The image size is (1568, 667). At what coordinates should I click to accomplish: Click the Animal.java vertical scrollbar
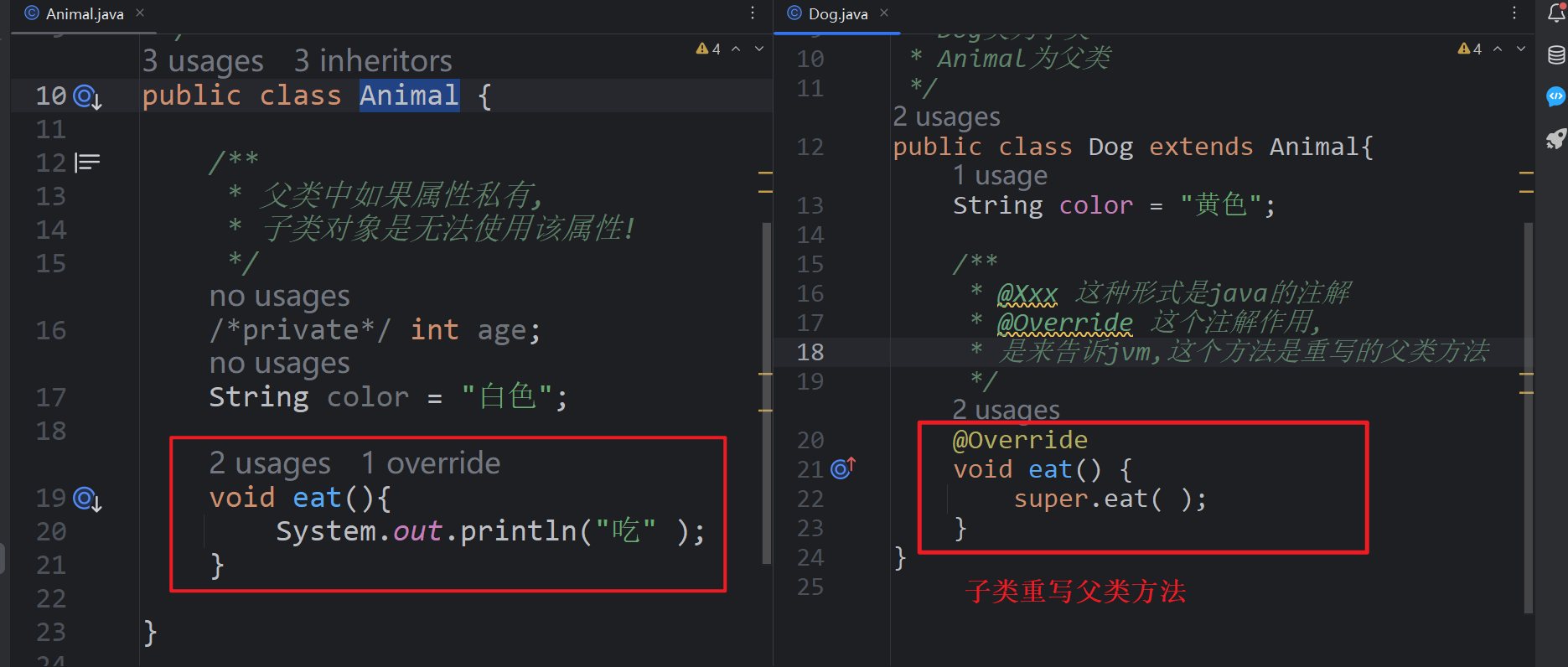click(x=767, y=394)
